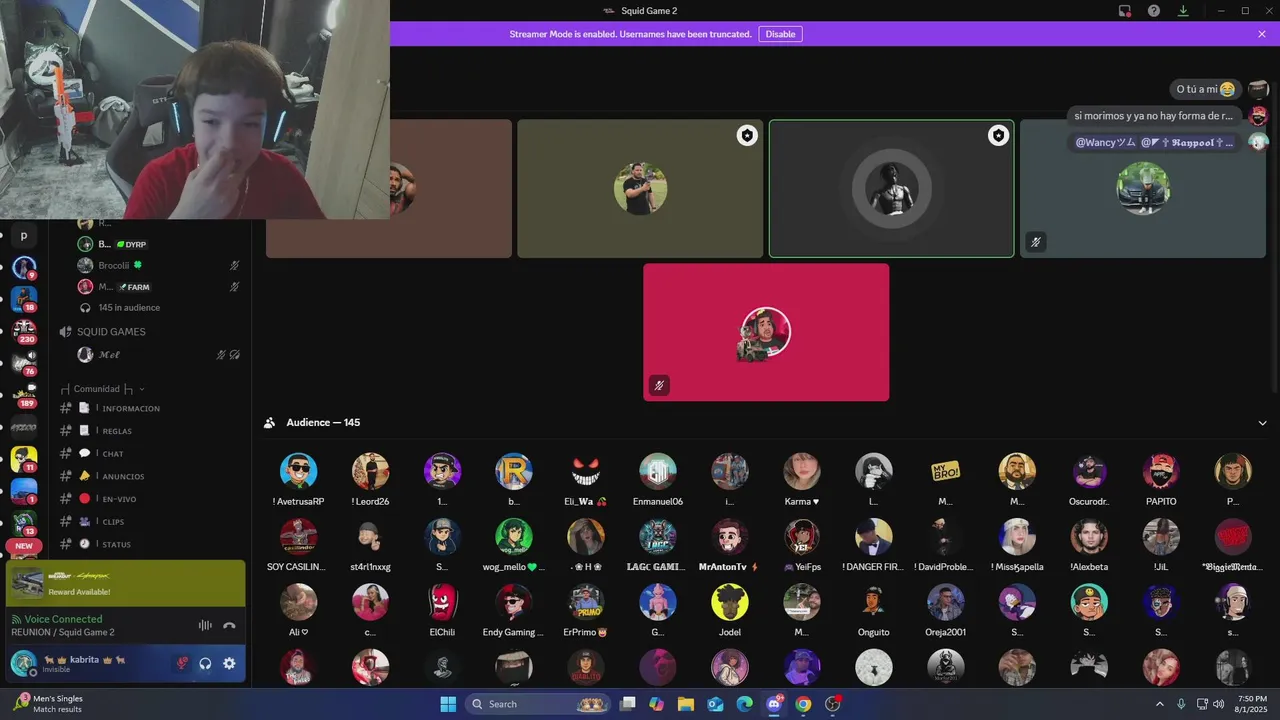Open the inbox icon in title bar
Screen dimensions: 1280x720
click(1125, 11)
